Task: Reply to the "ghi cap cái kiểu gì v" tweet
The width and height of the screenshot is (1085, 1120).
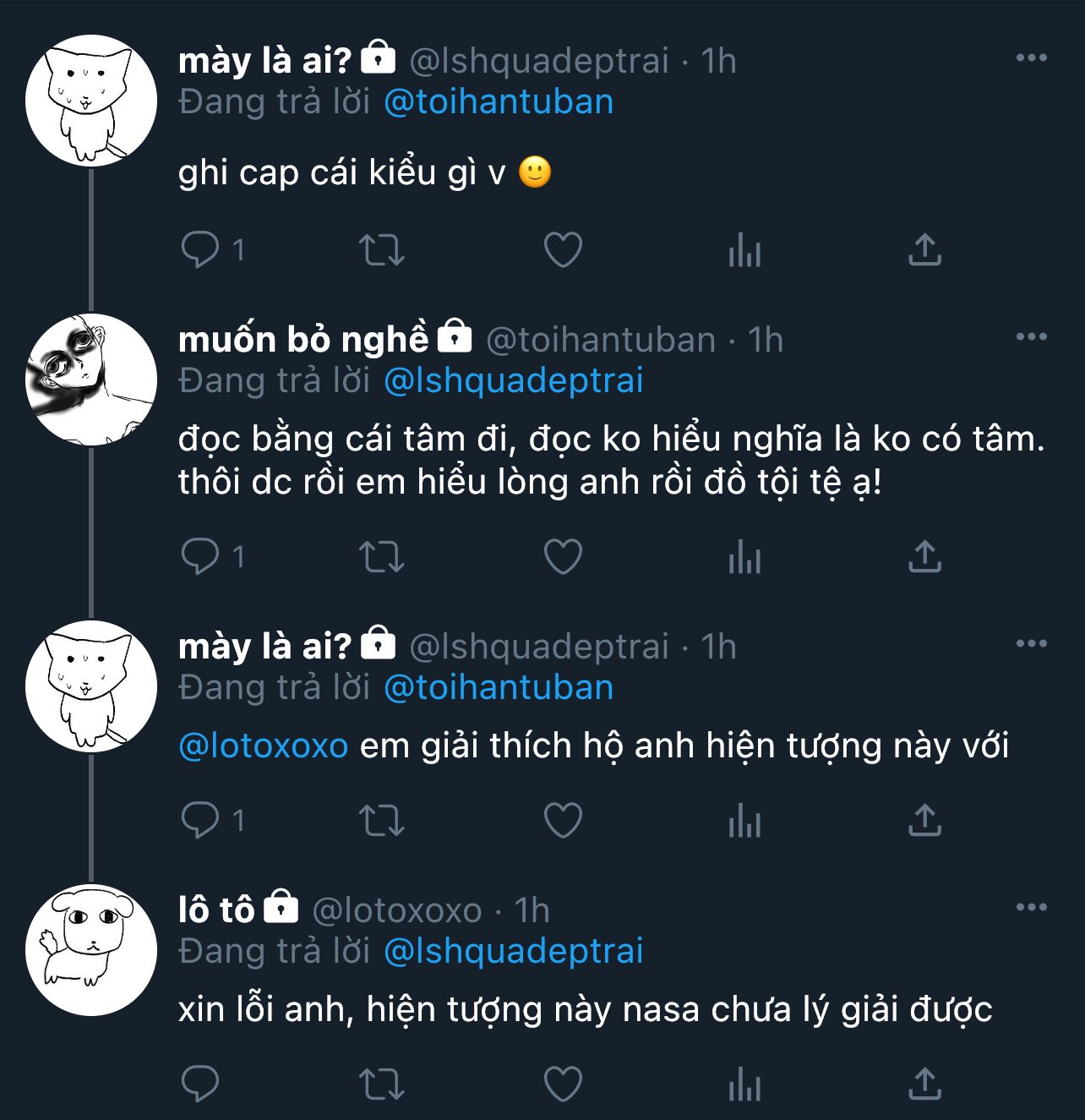Action: pyautogui.click(x=200, y=250)
